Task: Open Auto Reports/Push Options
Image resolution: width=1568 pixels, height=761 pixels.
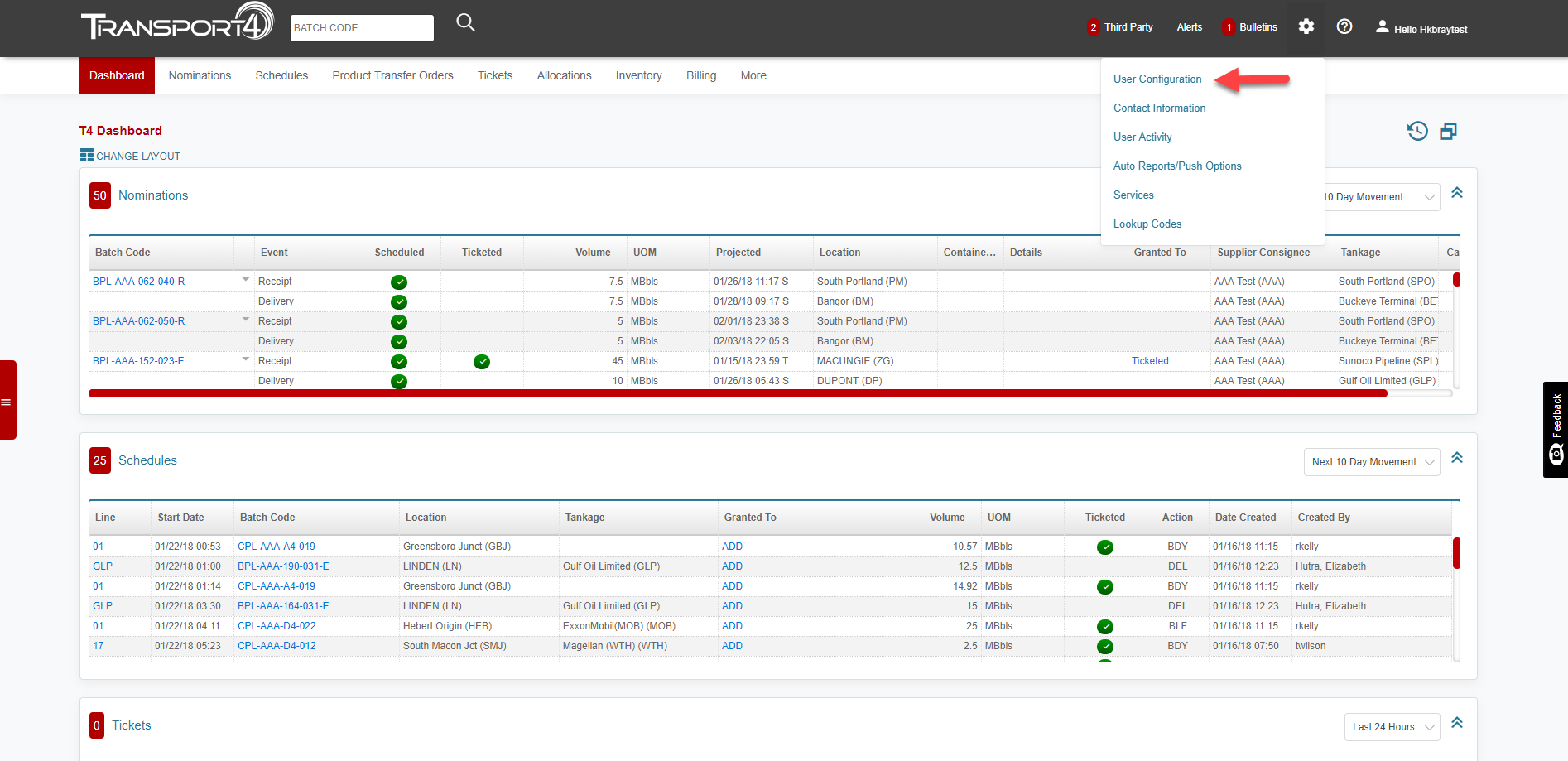Action: [x=1177, y=166]
